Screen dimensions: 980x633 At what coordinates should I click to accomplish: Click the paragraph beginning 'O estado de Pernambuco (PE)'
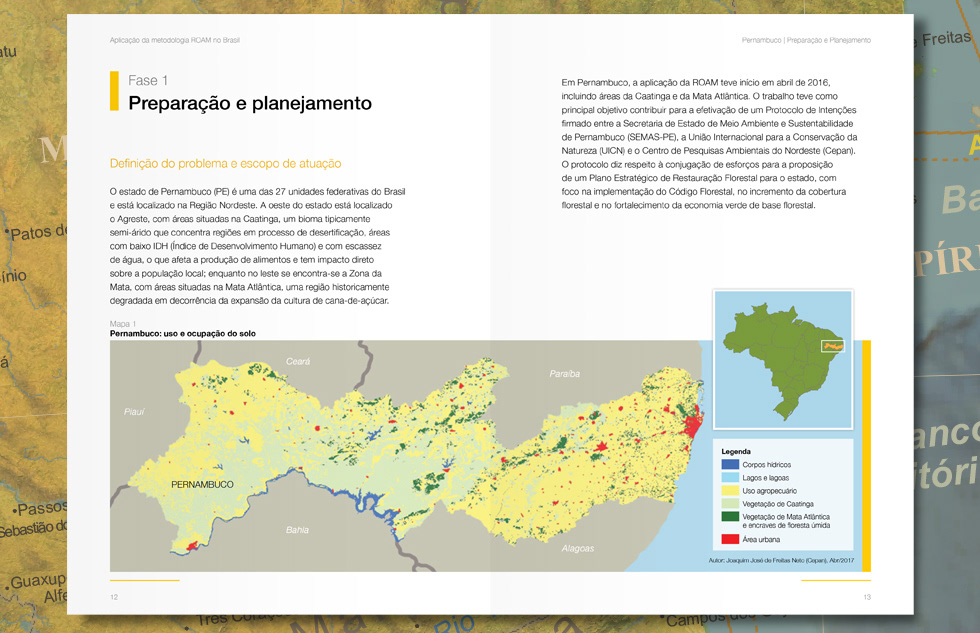pos(258,246)
